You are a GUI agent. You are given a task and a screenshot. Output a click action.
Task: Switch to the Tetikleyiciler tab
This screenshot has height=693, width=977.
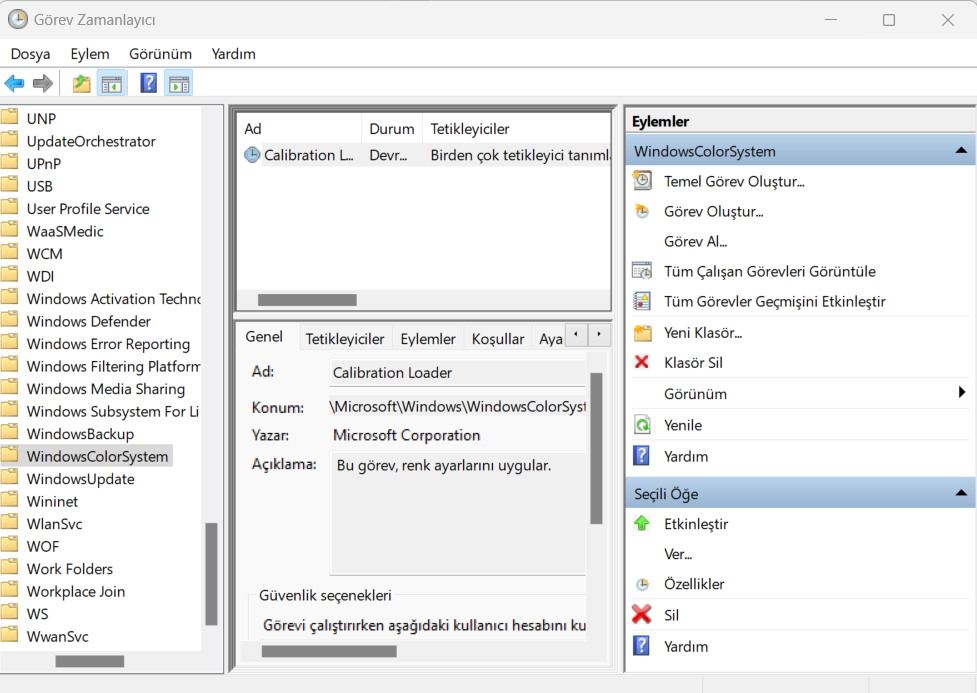coord(345,338)
